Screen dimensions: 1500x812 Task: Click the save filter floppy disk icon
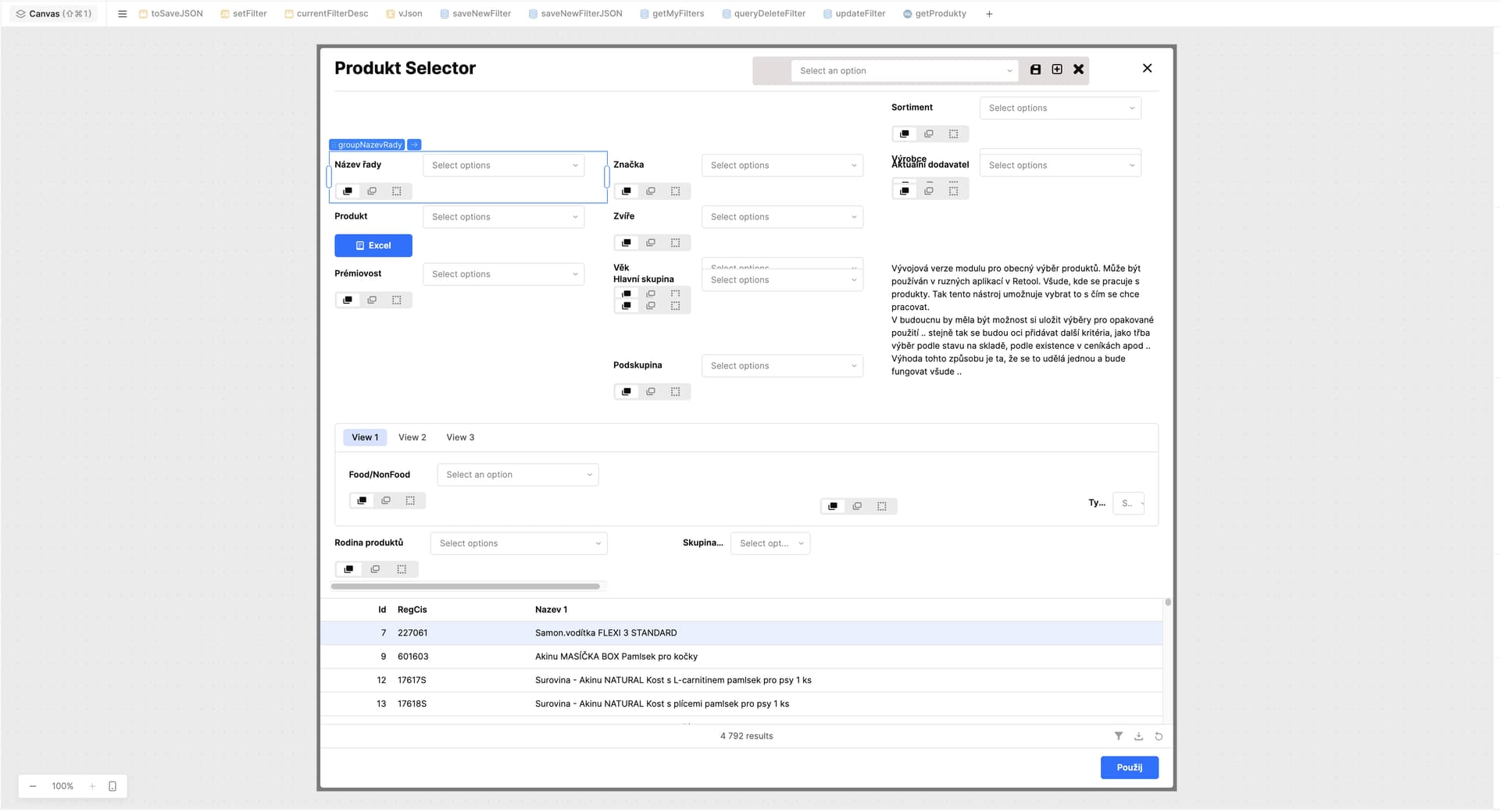coord(1035,69)
